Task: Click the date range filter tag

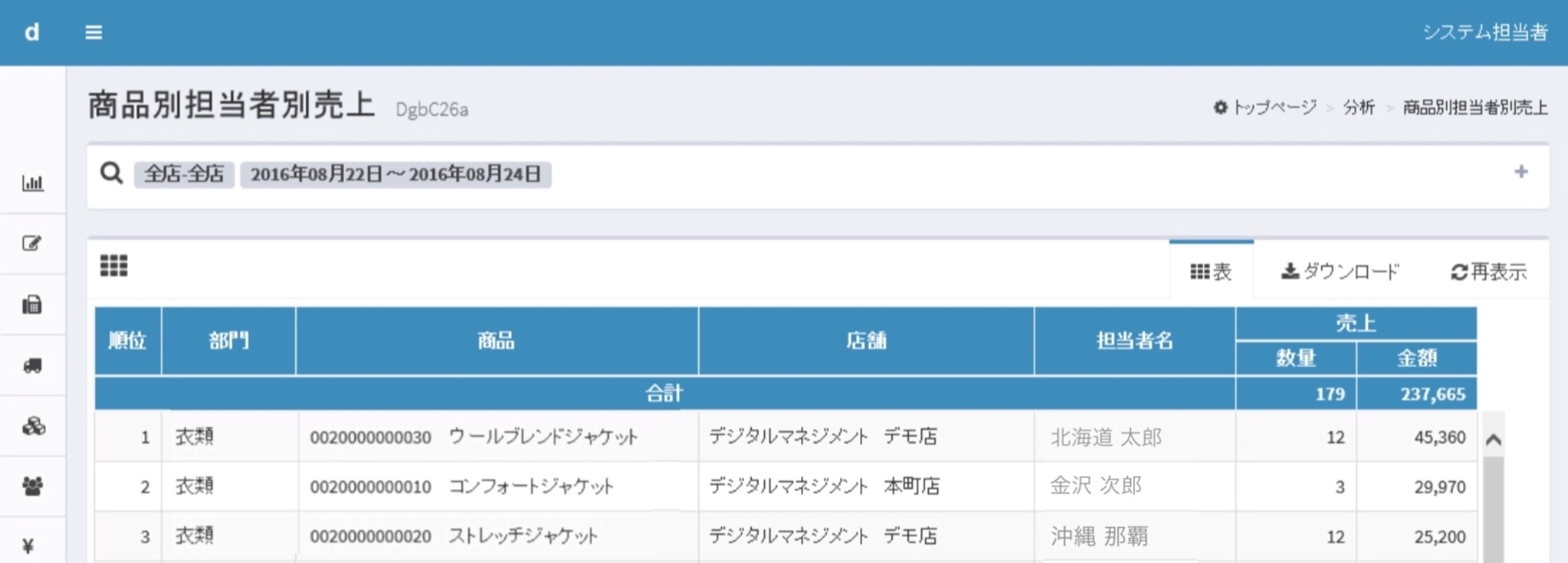Action: [x=396, y=174]
